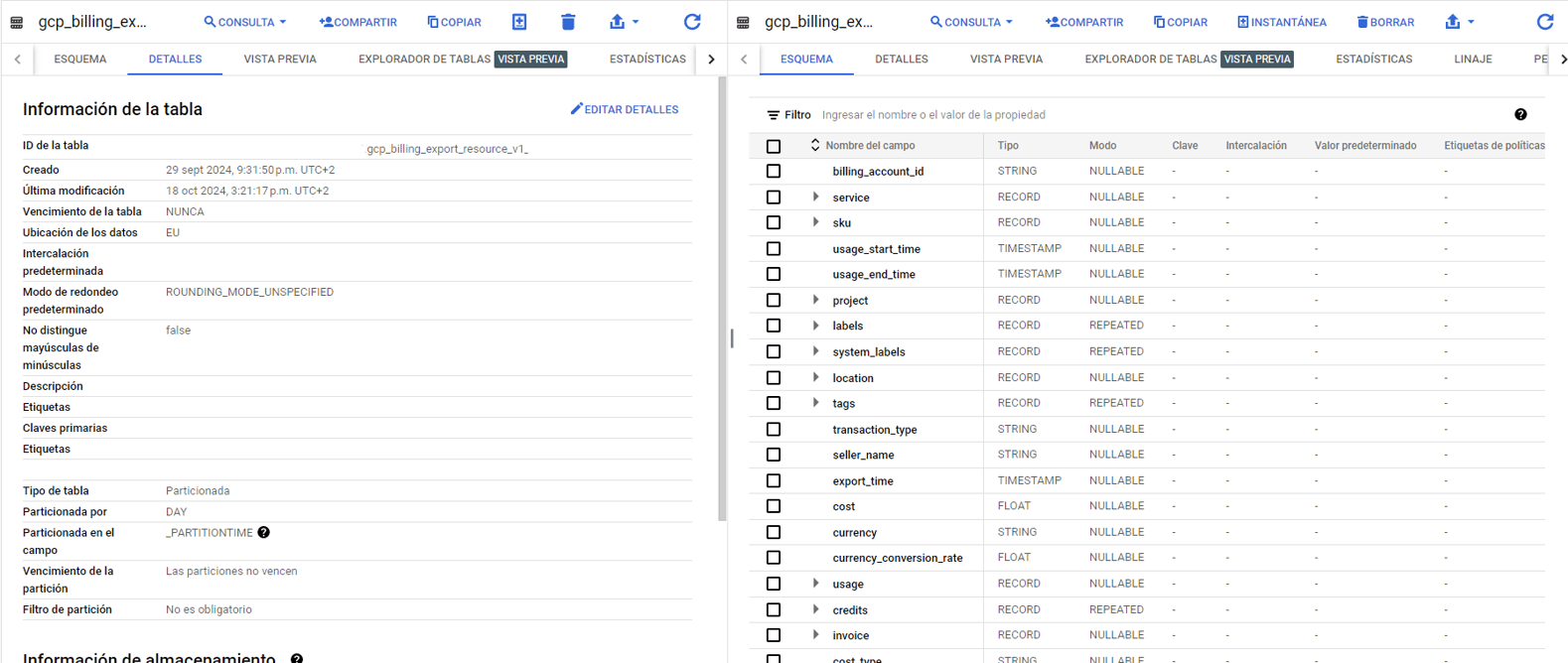Expand the location record field
The image size is (1568, 663).
pos(816,377)
